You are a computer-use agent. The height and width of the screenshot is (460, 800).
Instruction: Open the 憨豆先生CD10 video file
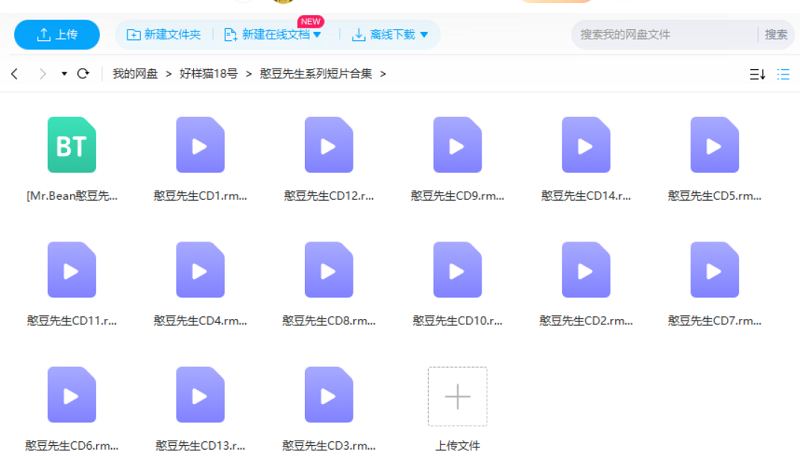click(457, 271)
